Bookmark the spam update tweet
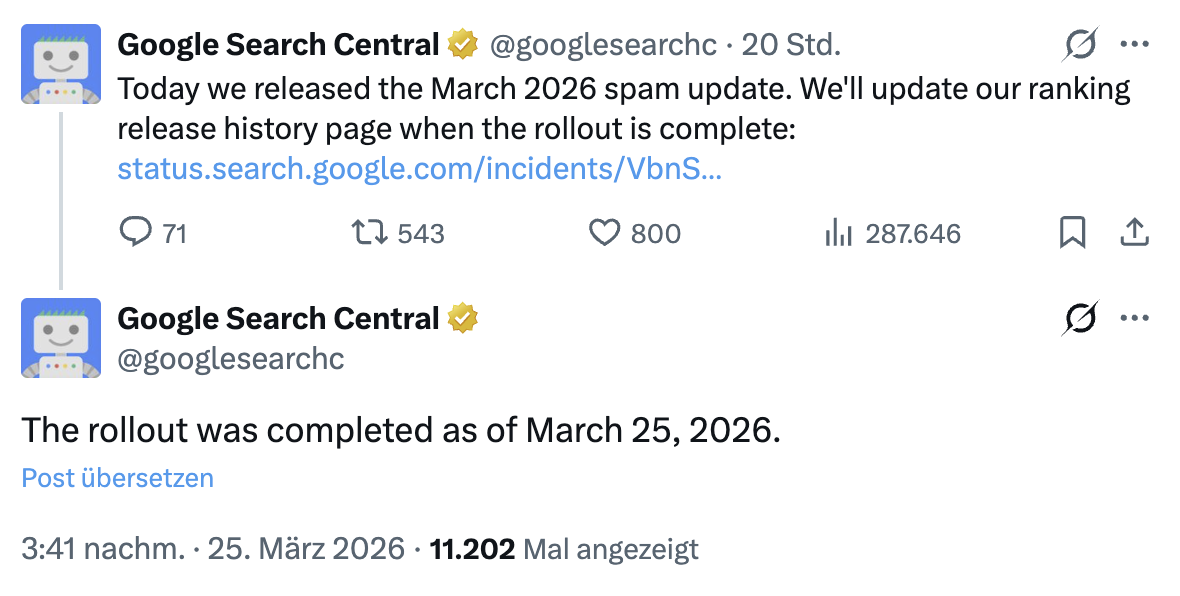The width and height of the screenshot is (1180, 596). click(1072, 231)
